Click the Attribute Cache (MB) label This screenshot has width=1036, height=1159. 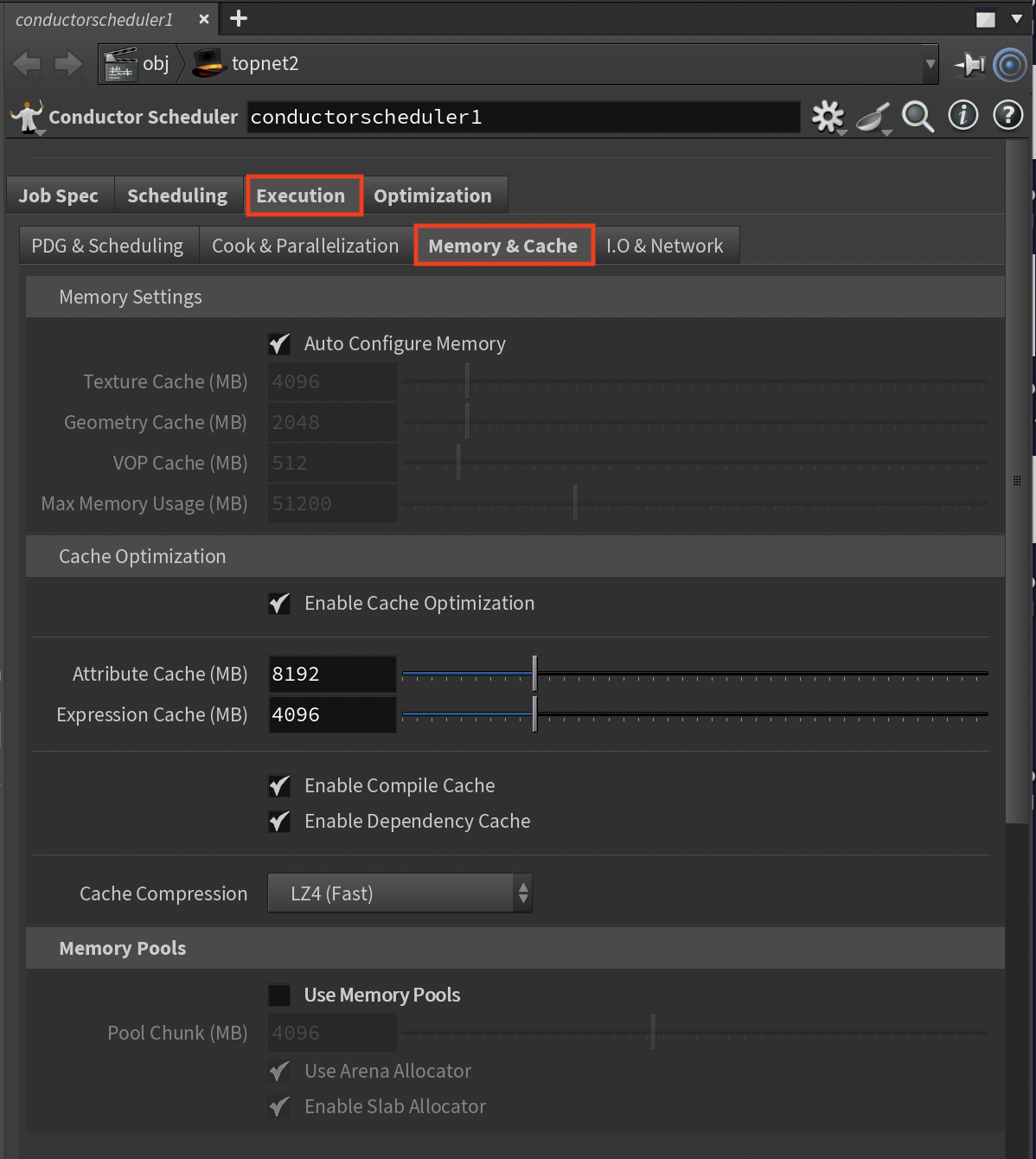point(160,674)
